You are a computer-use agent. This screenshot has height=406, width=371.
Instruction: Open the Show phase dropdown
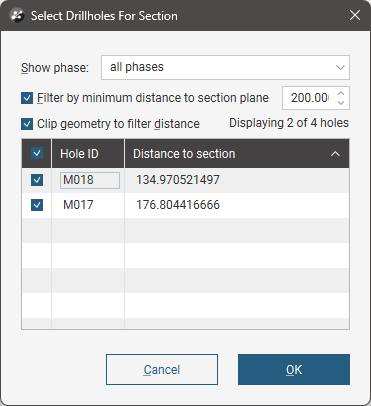coord(225,67)
